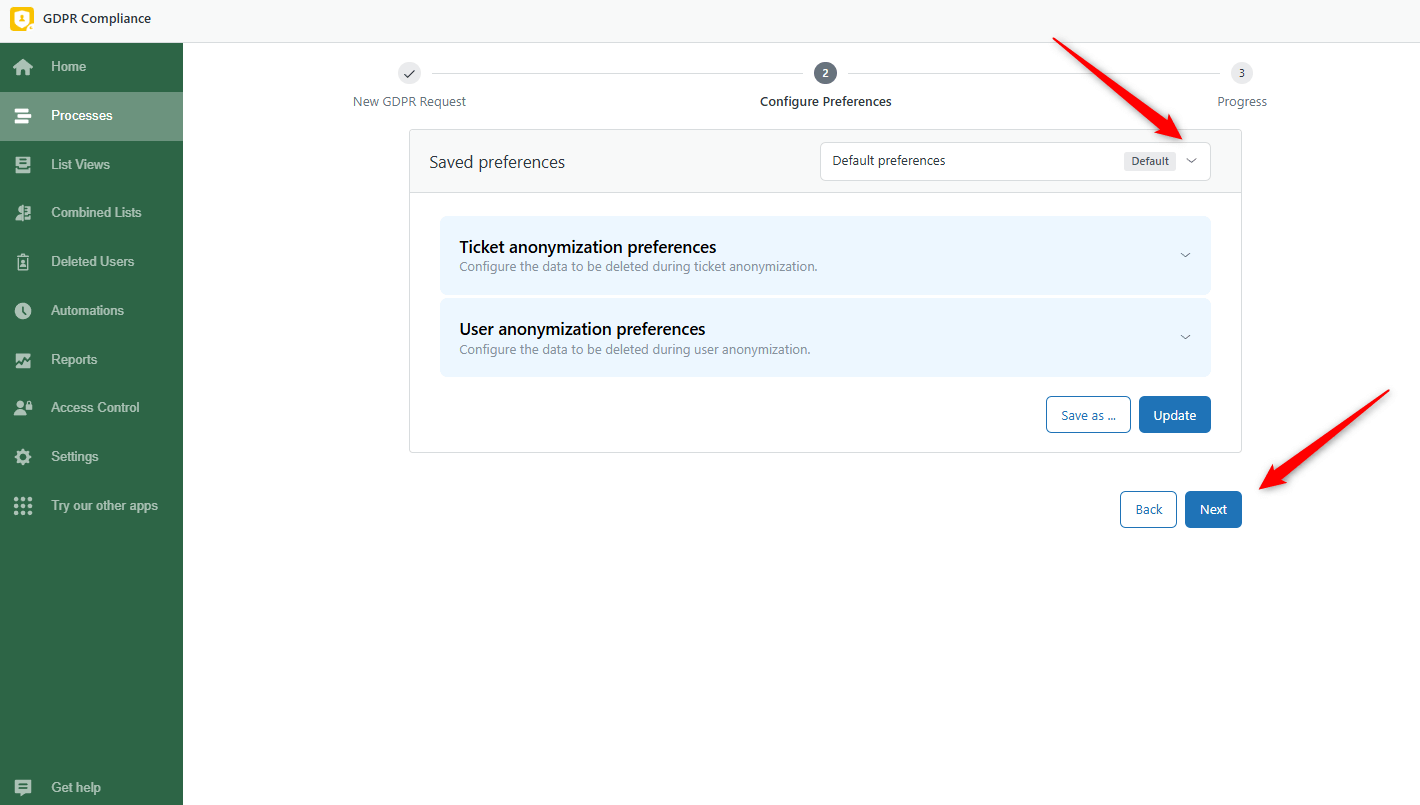Click the Processes icon in sidebar
1420x805 pixels.
coord(23,116)
